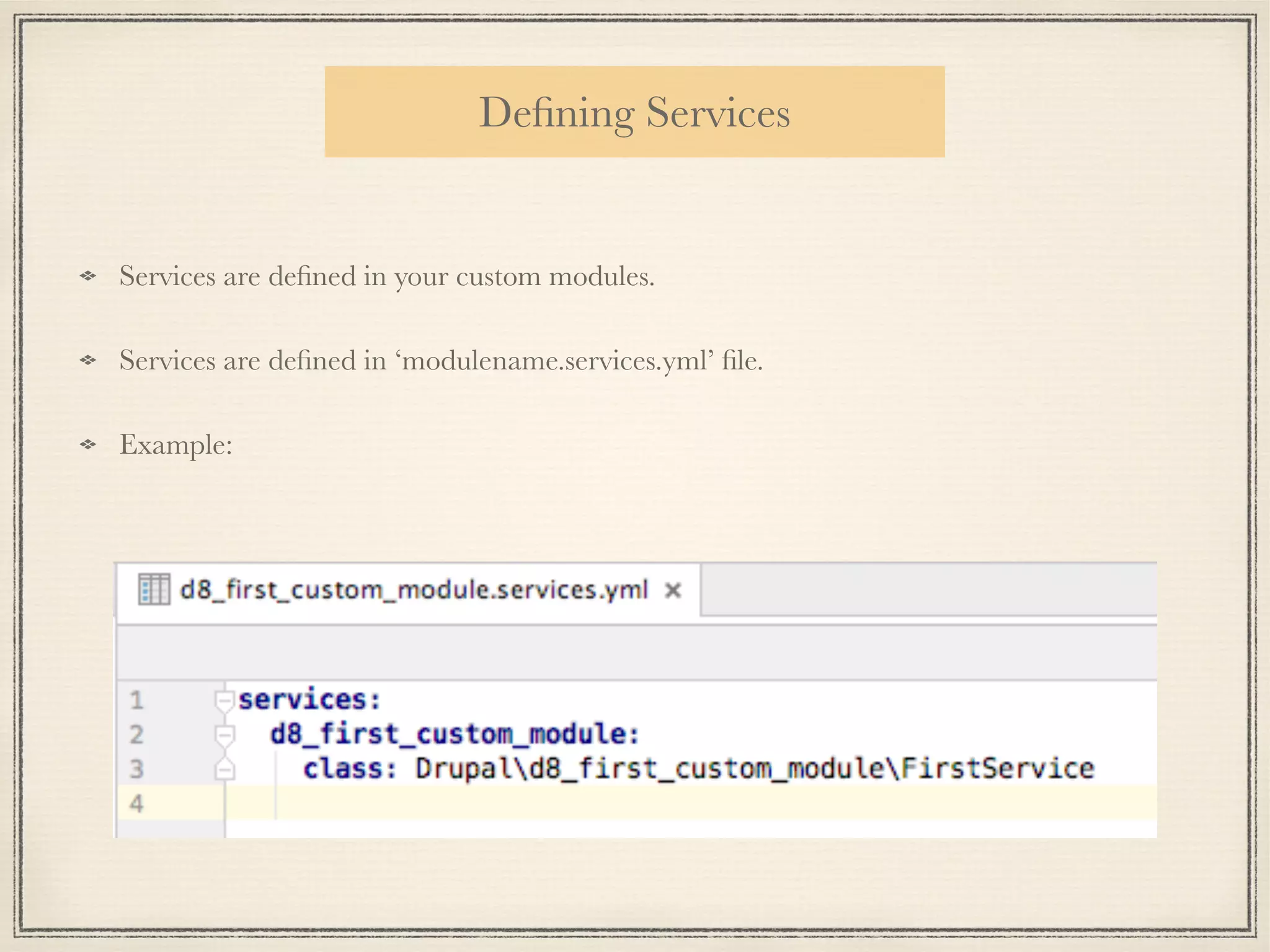Click the 'Example:' bullet text
1270x952 pixels.
[x=176, y=444]
